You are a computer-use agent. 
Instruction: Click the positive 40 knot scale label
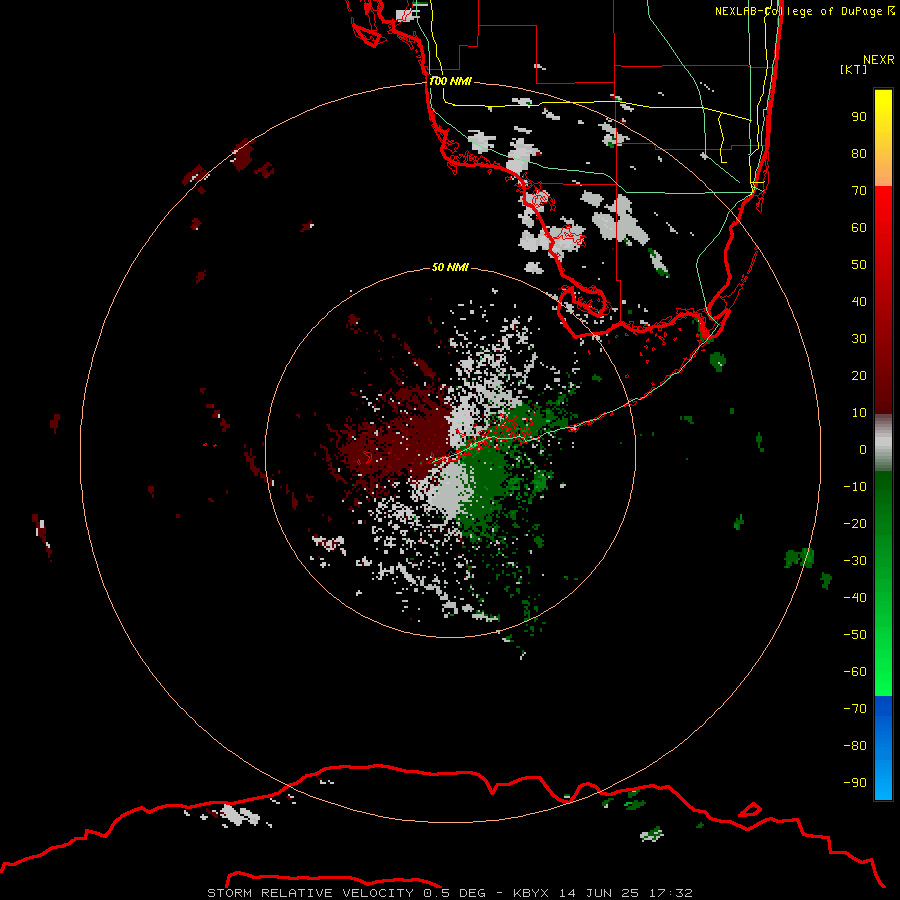859,302
